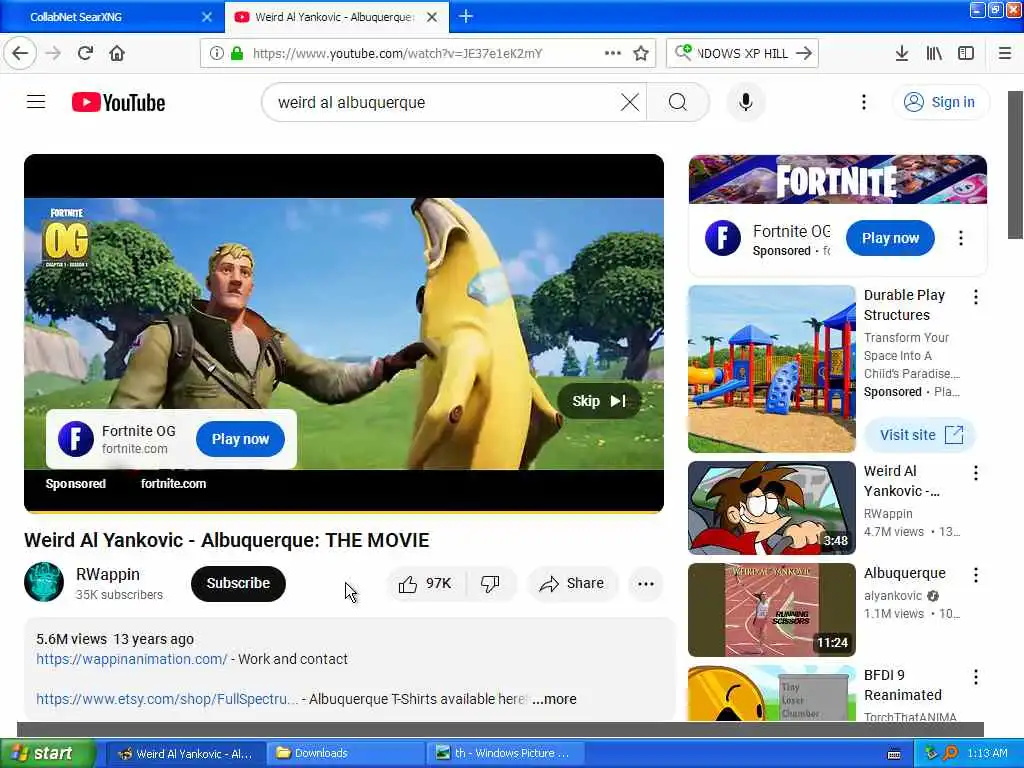This screenshot has width=1024, height=768.
Task: Open the browser downloads panel
Action: [902, 54]
